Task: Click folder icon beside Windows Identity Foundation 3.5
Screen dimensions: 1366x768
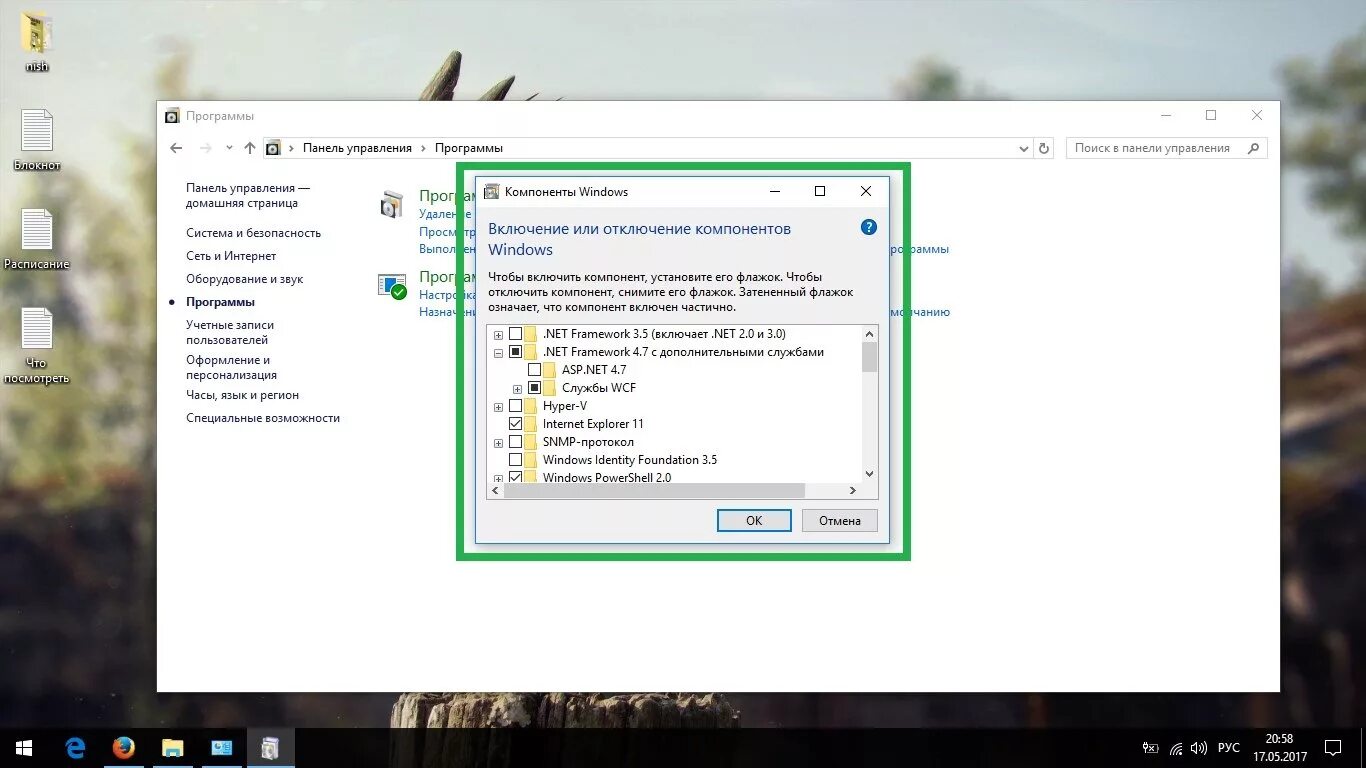Action: point(531,460)
